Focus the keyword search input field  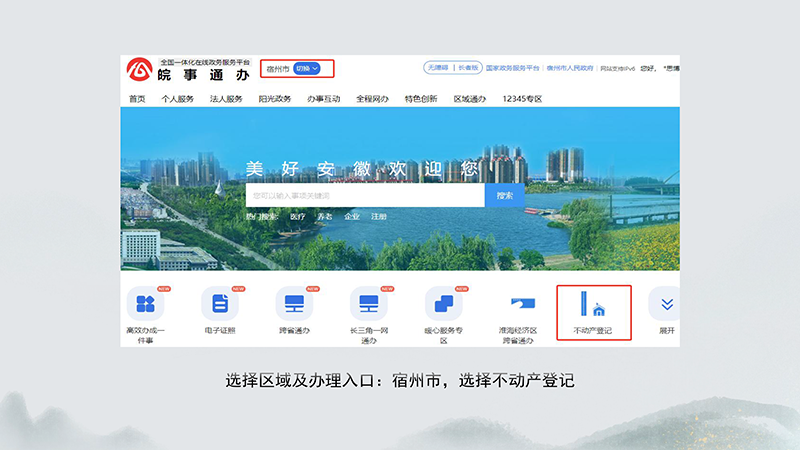point(365,195)
